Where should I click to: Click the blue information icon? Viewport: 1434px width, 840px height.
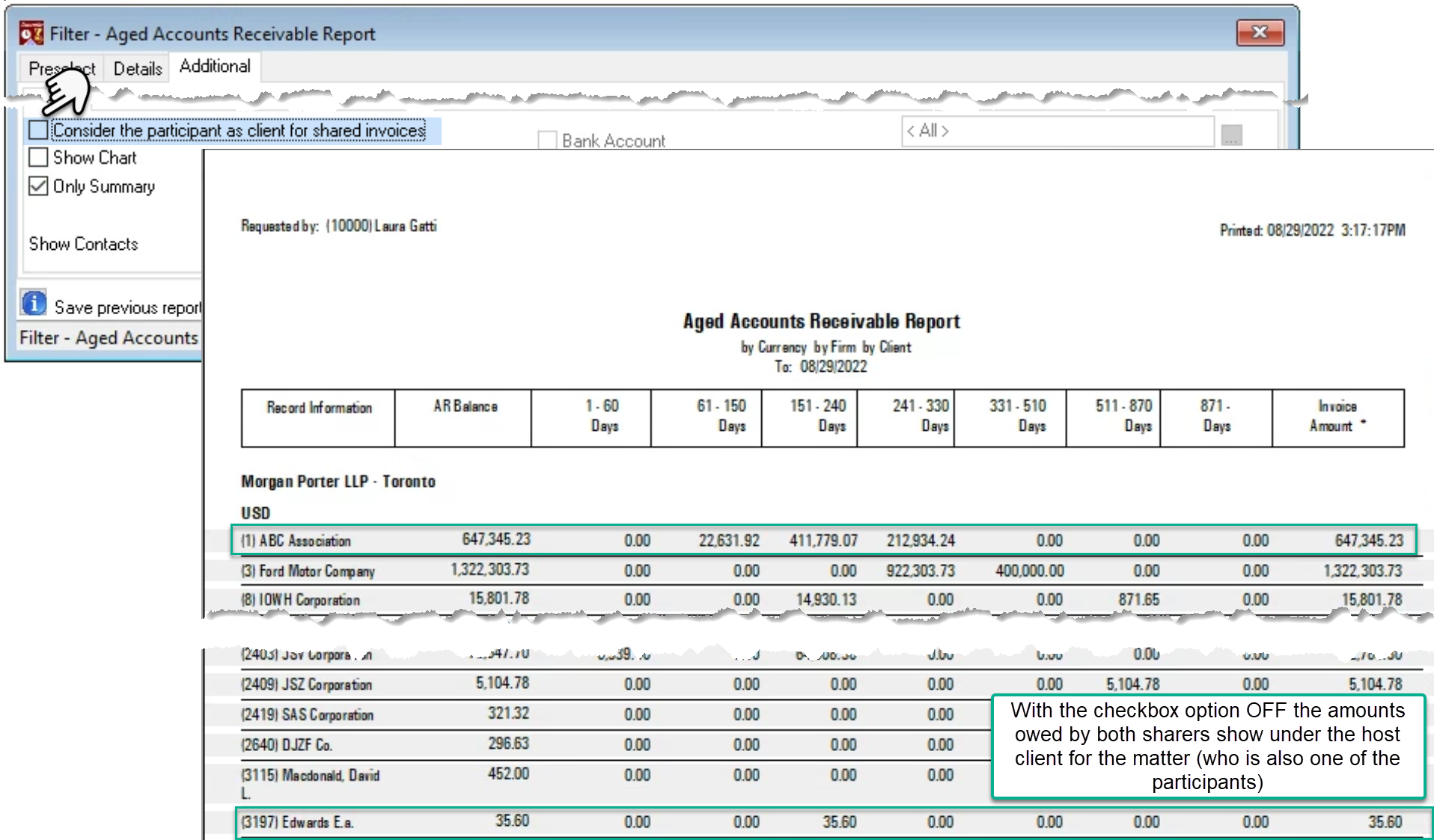click(34, 303)
